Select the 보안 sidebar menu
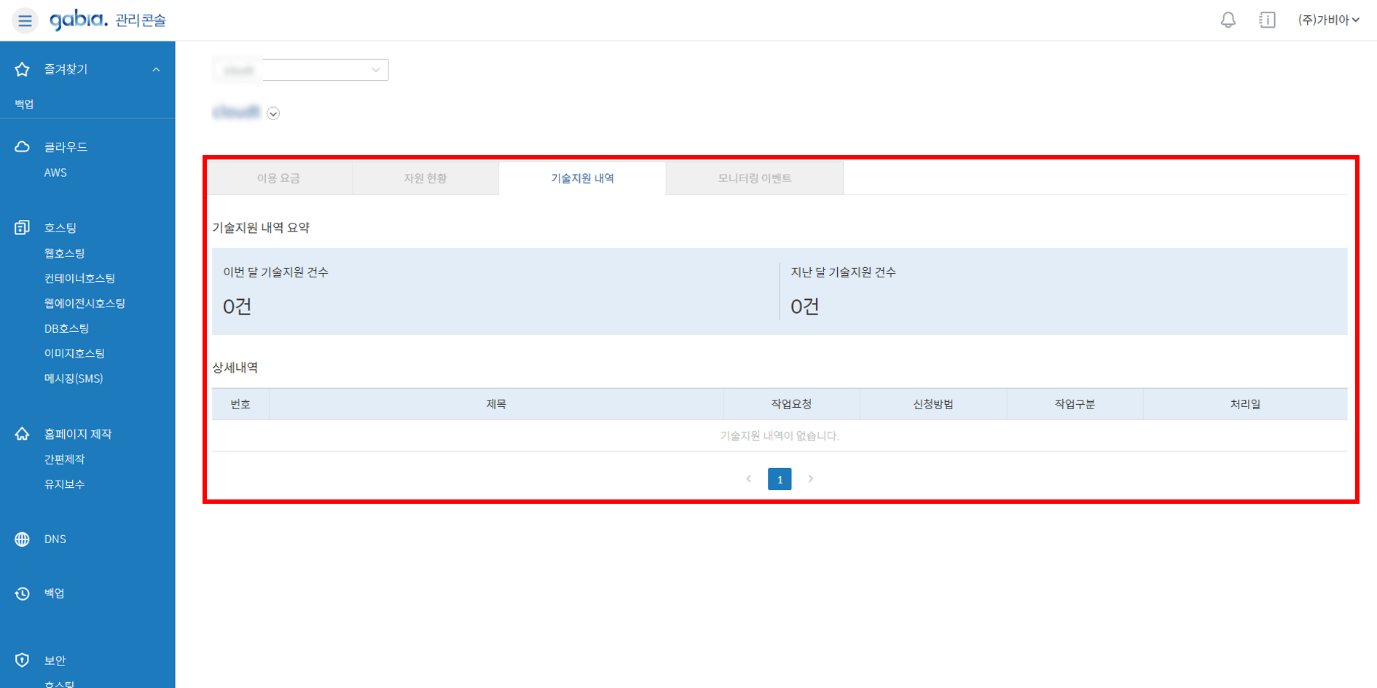1377x688 pixels. coord(55,660)
